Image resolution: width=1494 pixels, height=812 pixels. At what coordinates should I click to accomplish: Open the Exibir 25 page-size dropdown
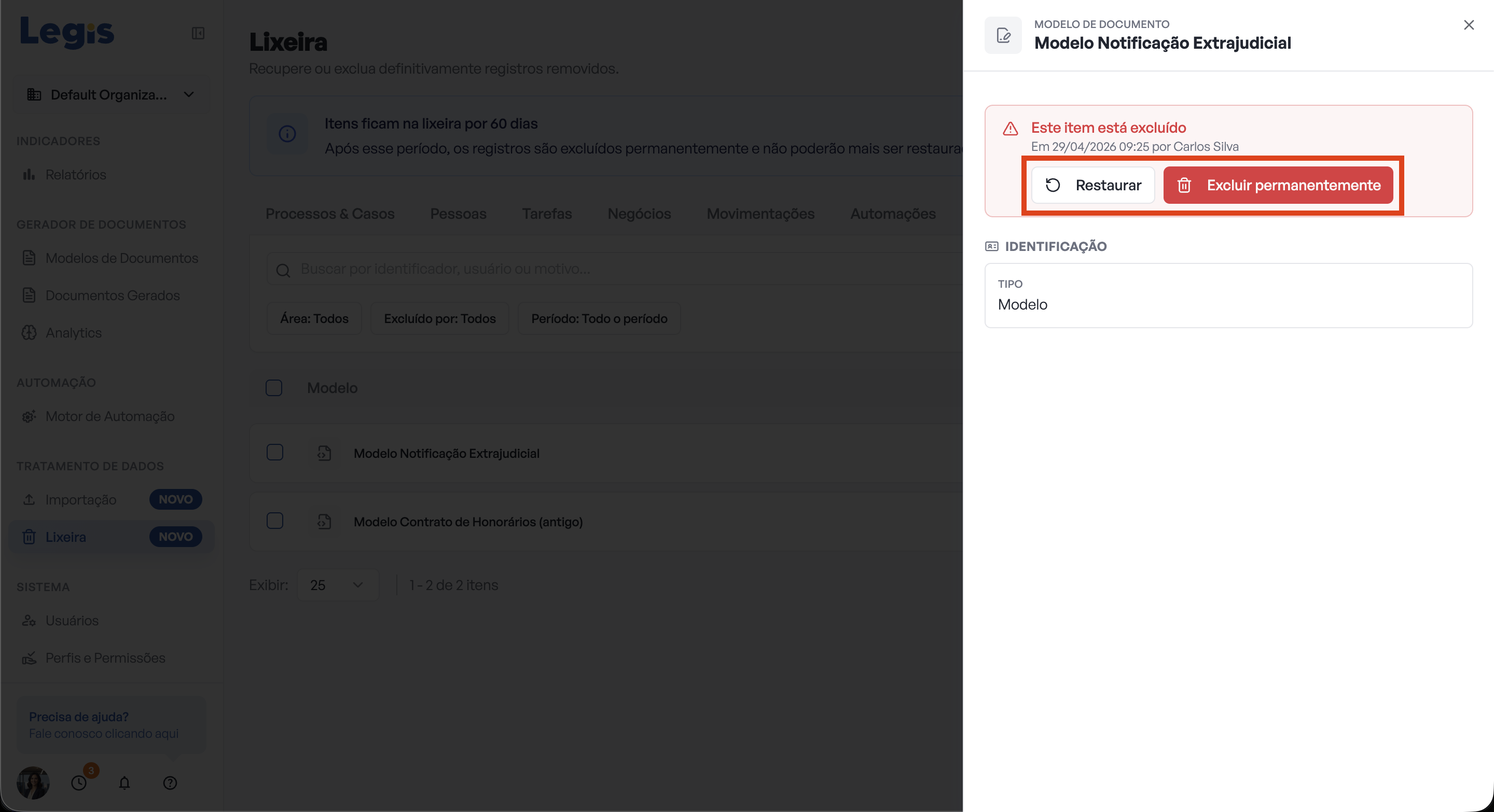click(338, 585)
